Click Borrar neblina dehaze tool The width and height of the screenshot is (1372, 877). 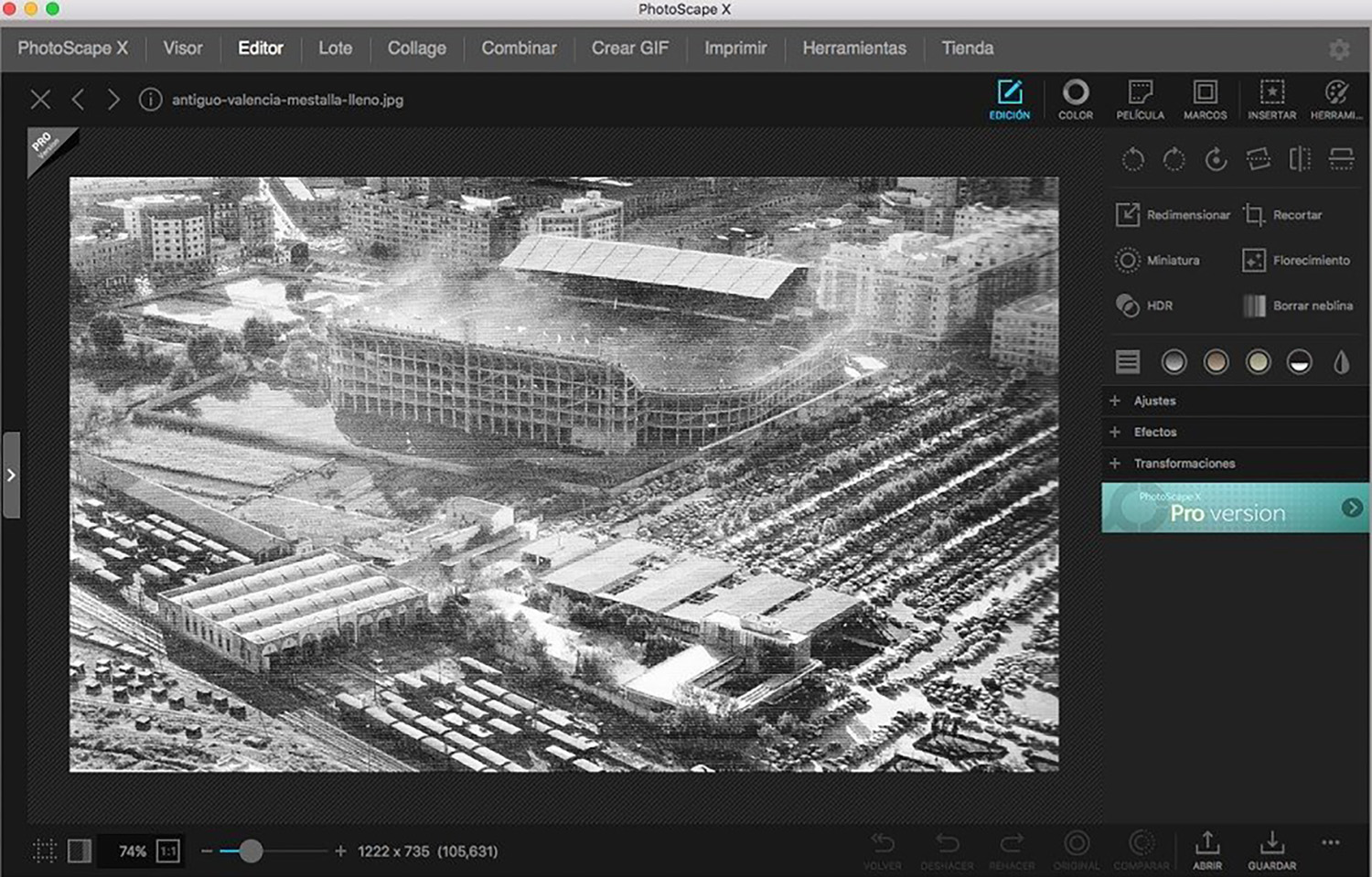pos(1297,305)
